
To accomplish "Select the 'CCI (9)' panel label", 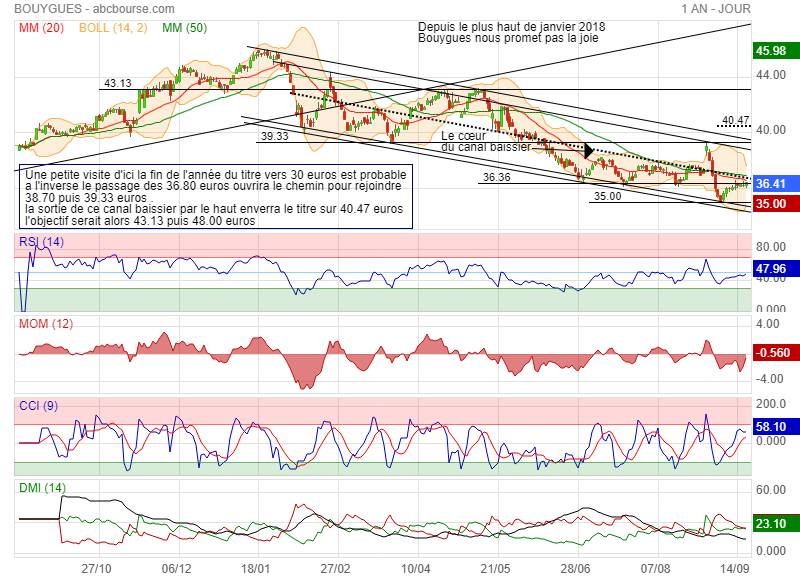I will pos(38,406).
